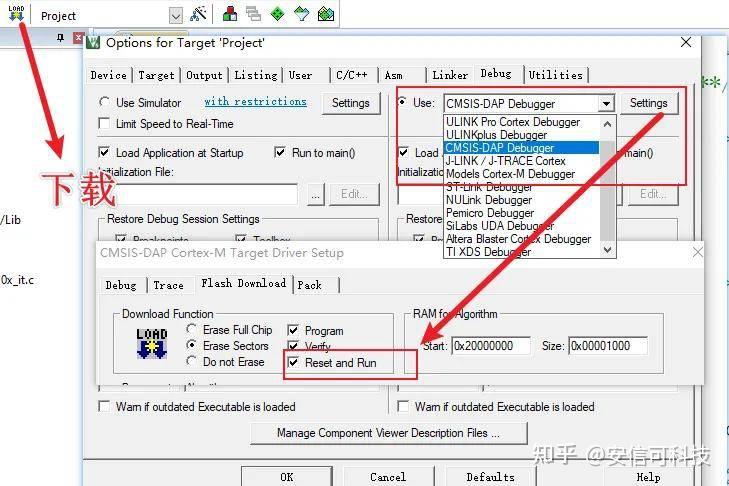Click the LOAD download icon in toolbar

tap(16, 14)
